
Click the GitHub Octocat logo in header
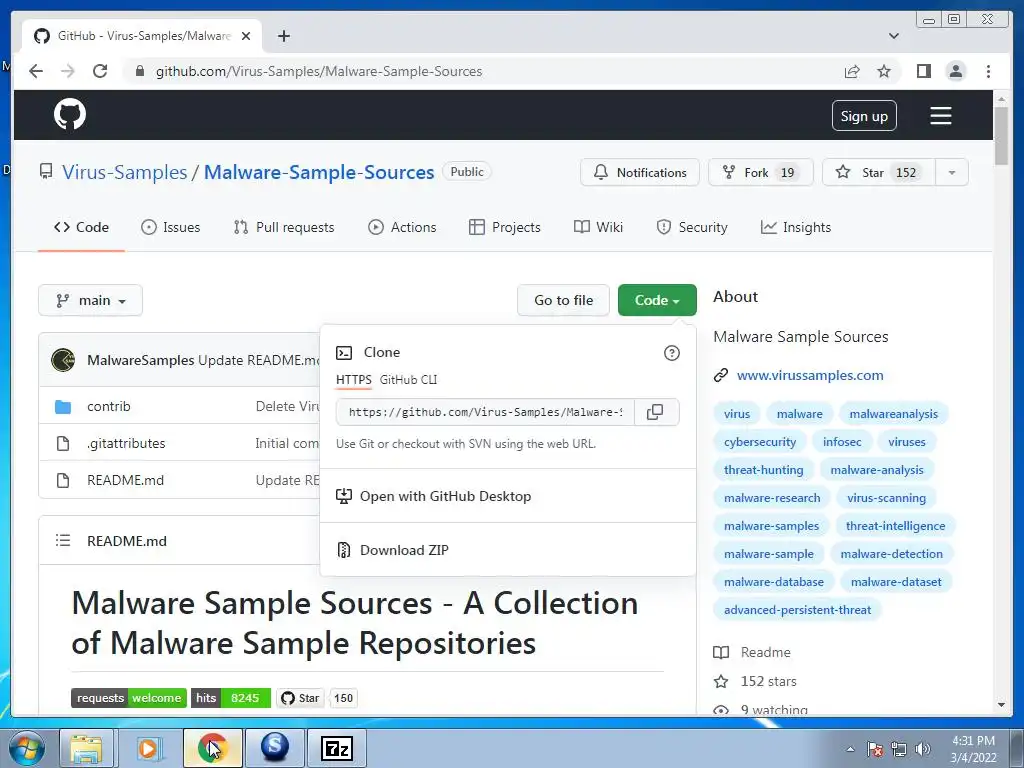(x=70, y=115)
